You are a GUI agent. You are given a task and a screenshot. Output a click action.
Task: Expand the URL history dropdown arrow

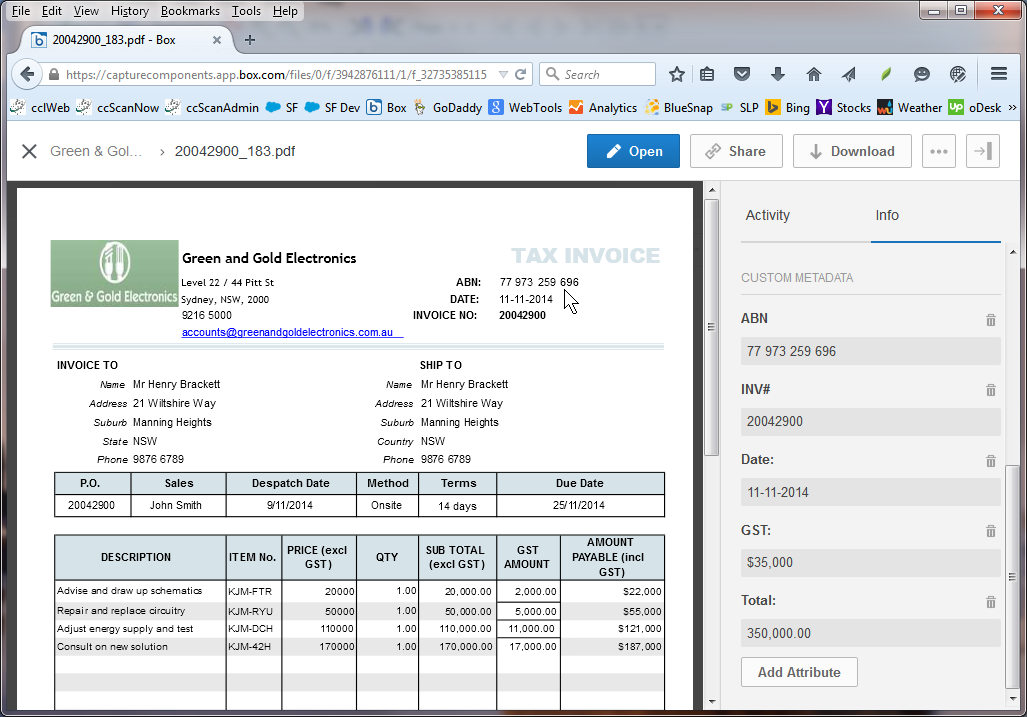503,75
